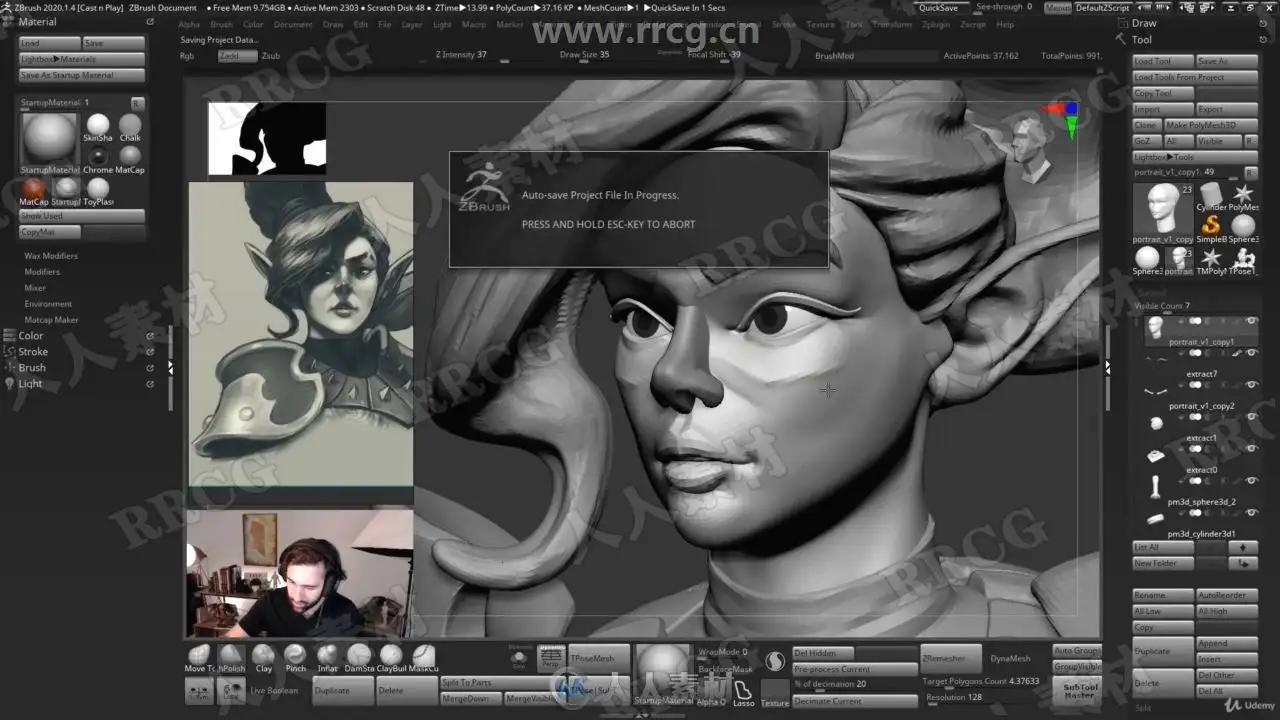Image resolution: width=1280 pixels, height=720 pixels.
Task: Click the elf portrait reference image
Action: (301, 334)
